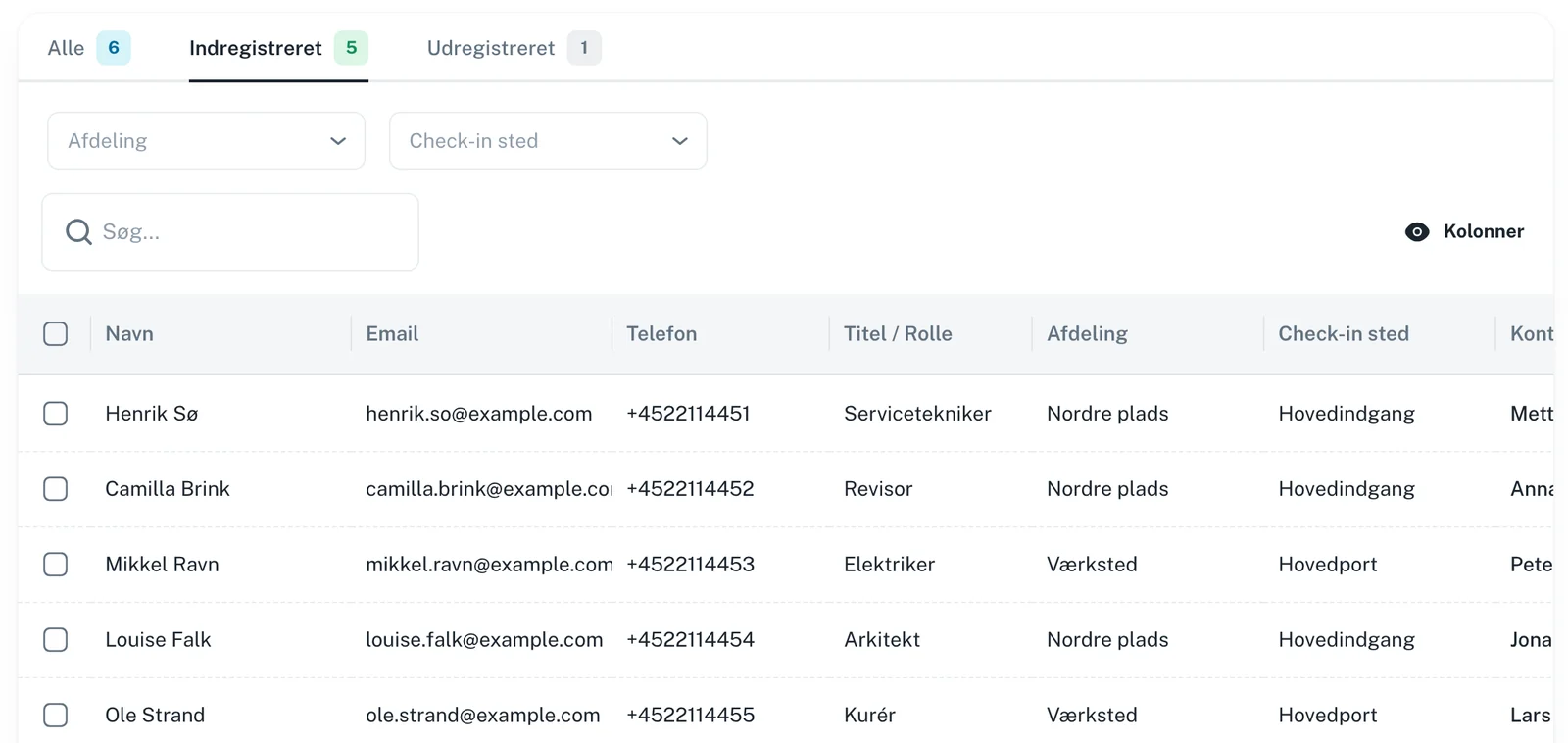Image resolution: width=1568 pixels, height=743 pixels.
Task: Check the box for Henrik Sø
Action: pos(56,414)
